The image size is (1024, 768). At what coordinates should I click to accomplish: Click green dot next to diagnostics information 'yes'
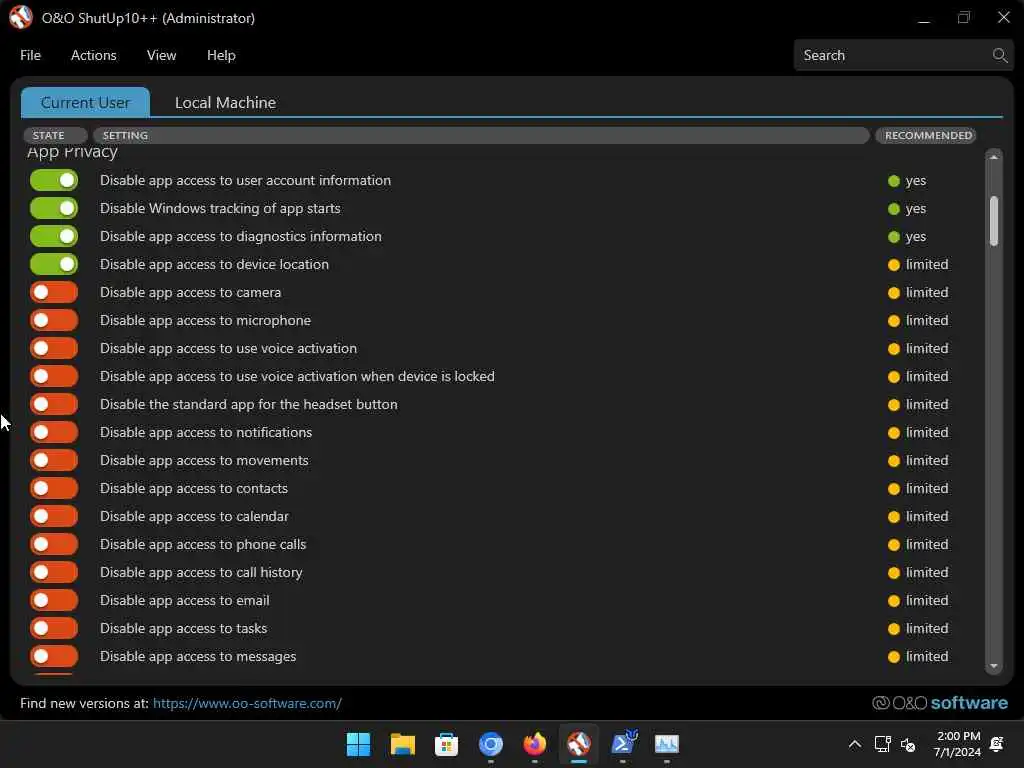[x=894, y=237]
